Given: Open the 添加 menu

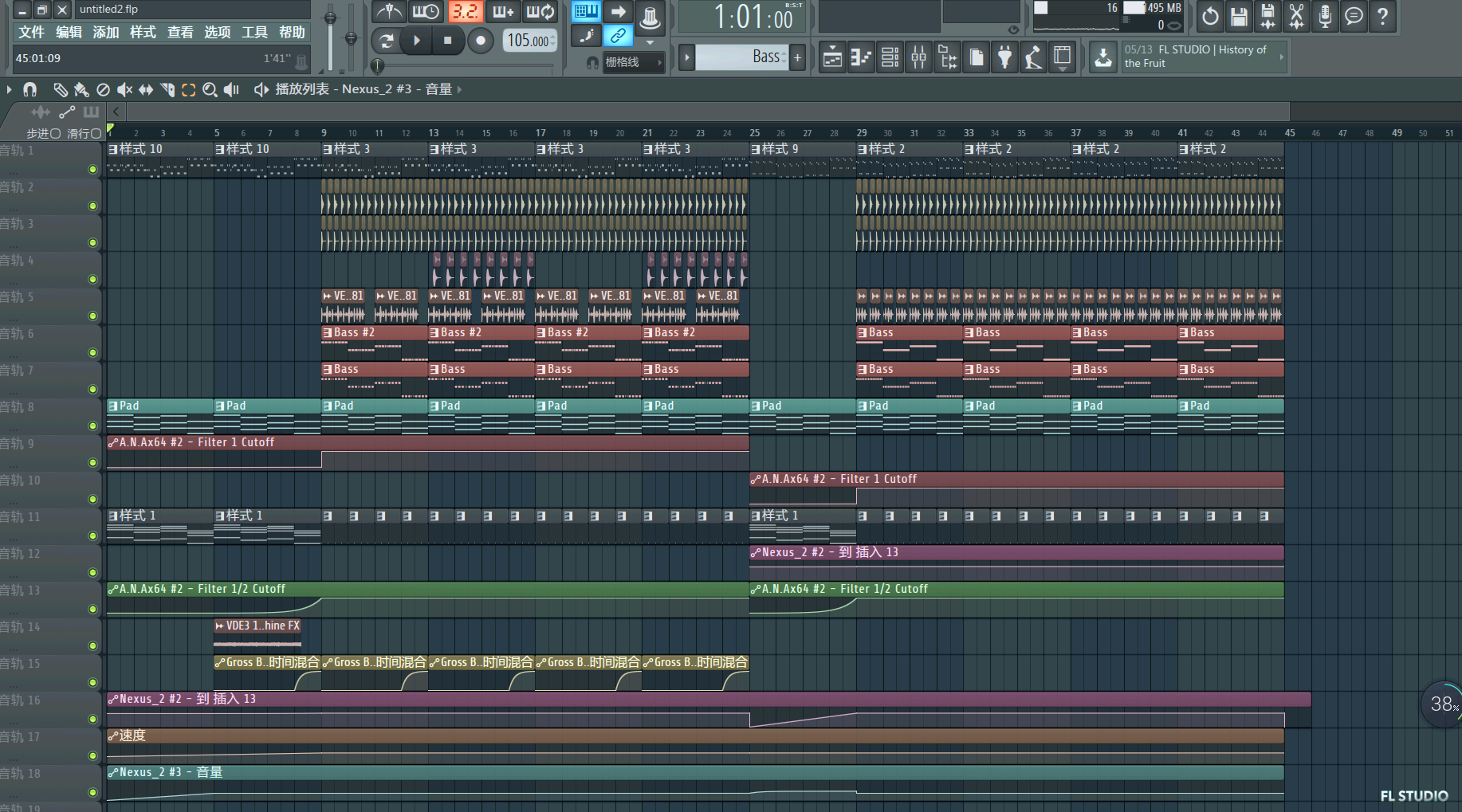Looking at the screenshot, I should pyautogui.click(x=105, y=32).
